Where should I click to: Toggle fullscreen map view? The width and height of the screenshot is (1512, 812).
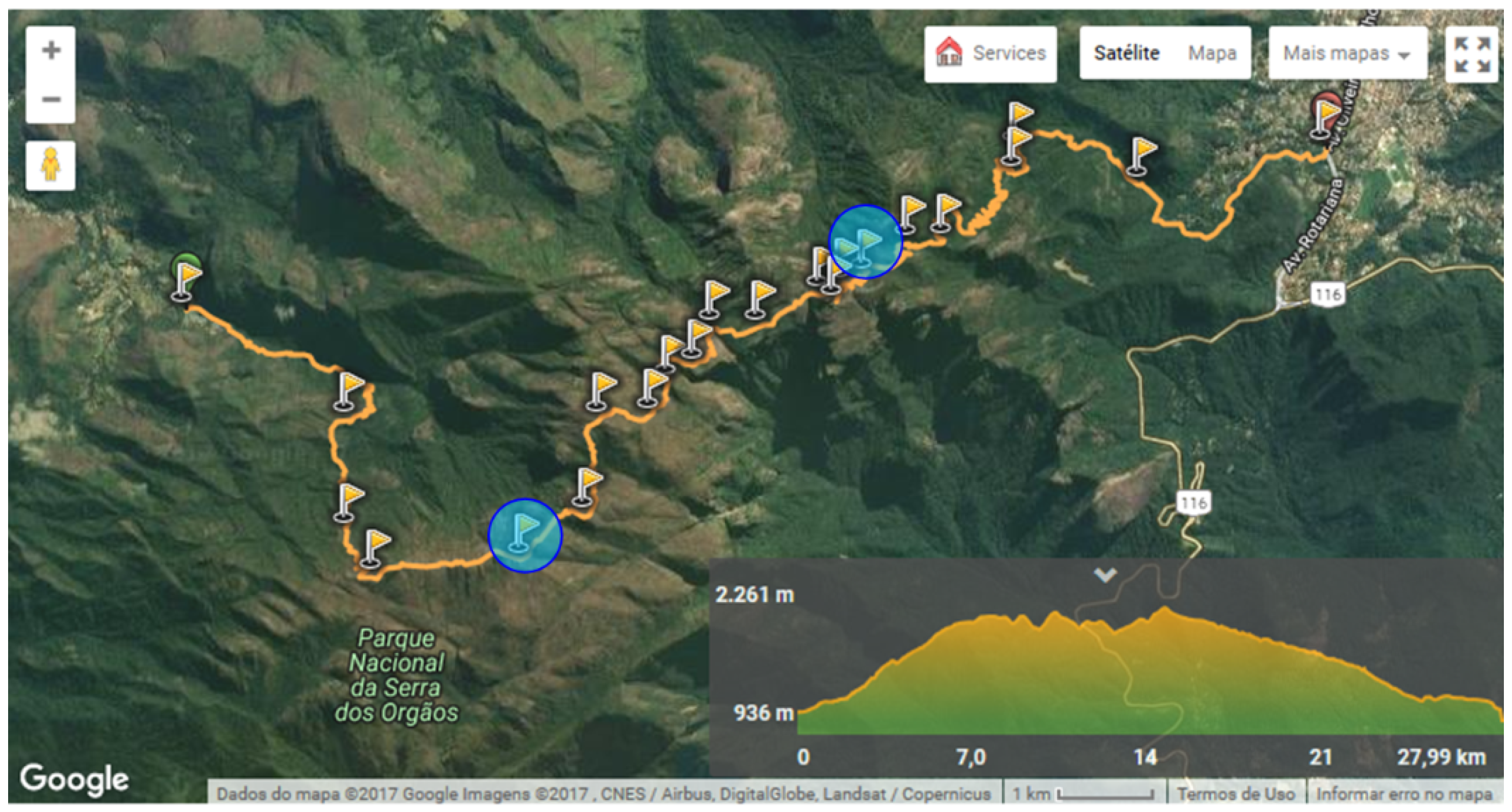pos(1473,54)
